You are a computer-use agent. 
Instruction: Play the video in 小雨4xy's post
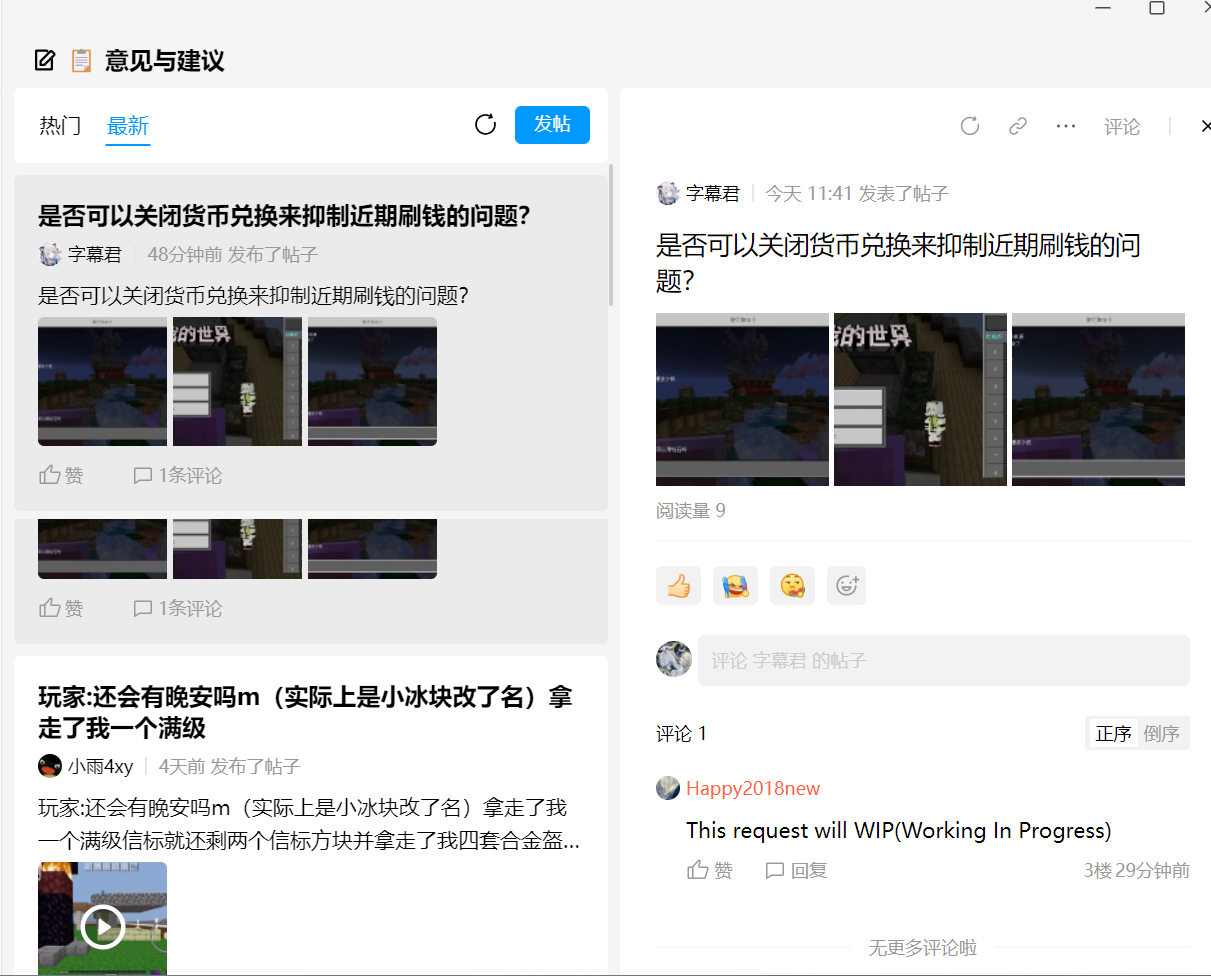tap(102, 926)
